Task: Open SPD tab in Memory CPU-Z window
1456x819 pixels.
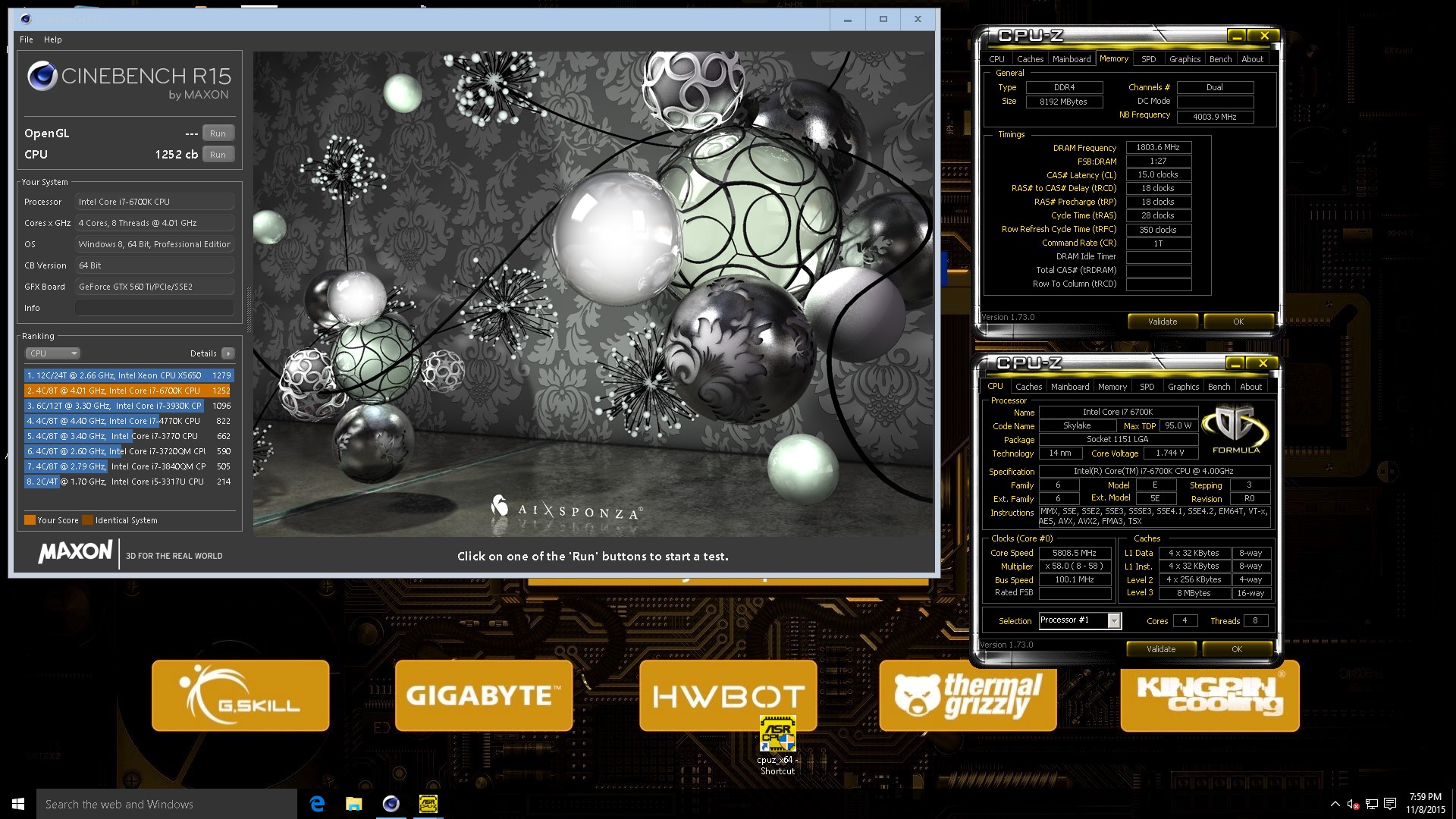Action: 1149,59
